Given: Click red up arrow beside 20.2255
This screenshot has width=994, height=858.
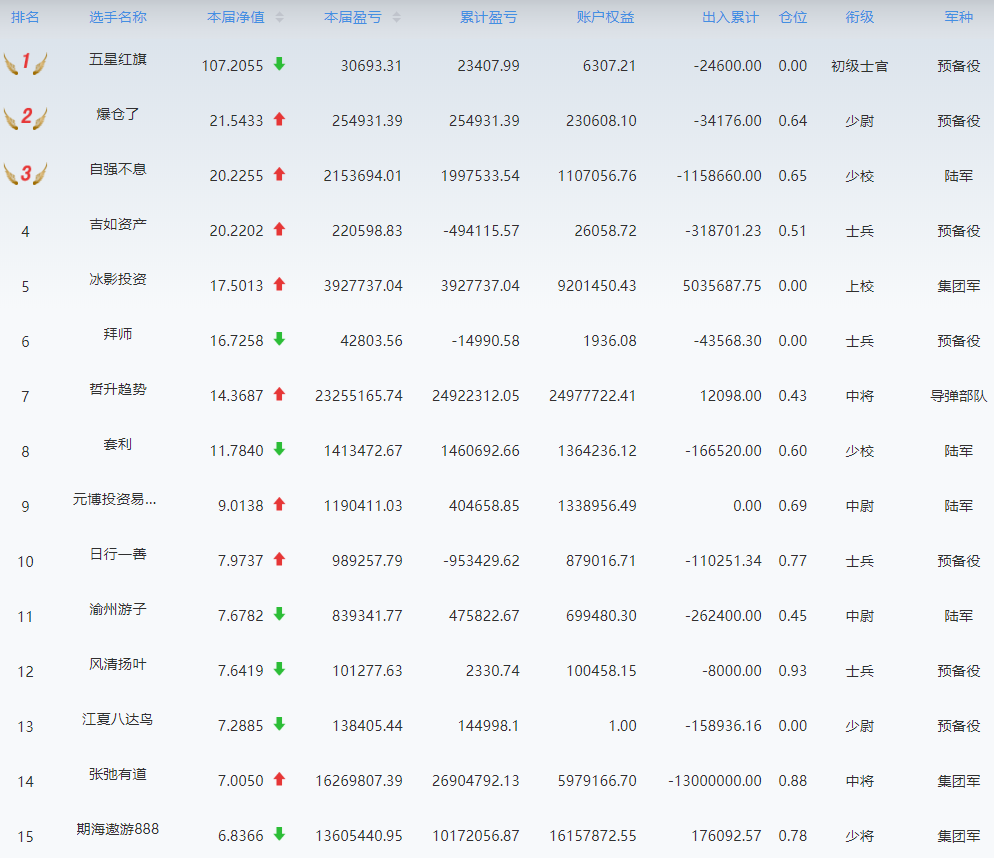Looking at the screenshot, I should point(279,174).
